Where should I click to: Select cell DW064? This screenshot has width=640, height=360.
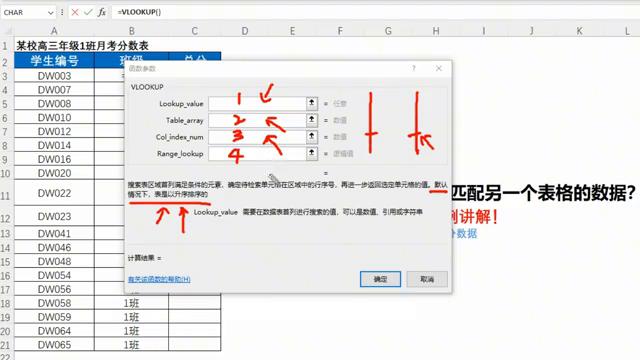point(54,331)
